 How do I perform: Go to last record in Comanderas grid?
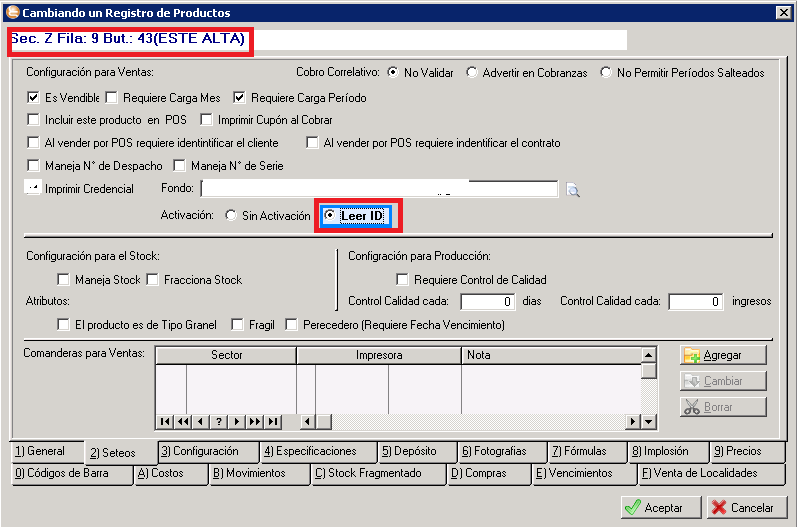click(273, 421)
